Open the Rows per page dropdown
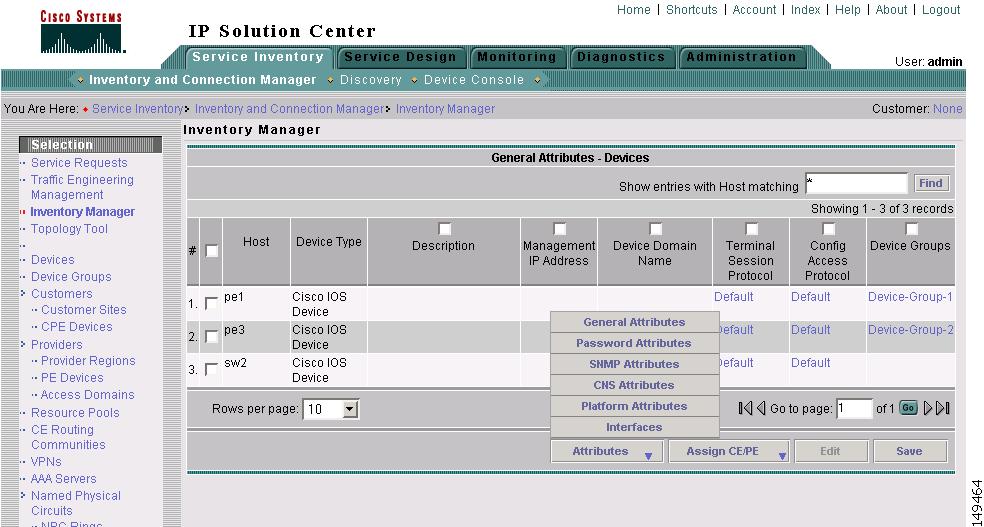The image size is (984, 527). point(331,410)
